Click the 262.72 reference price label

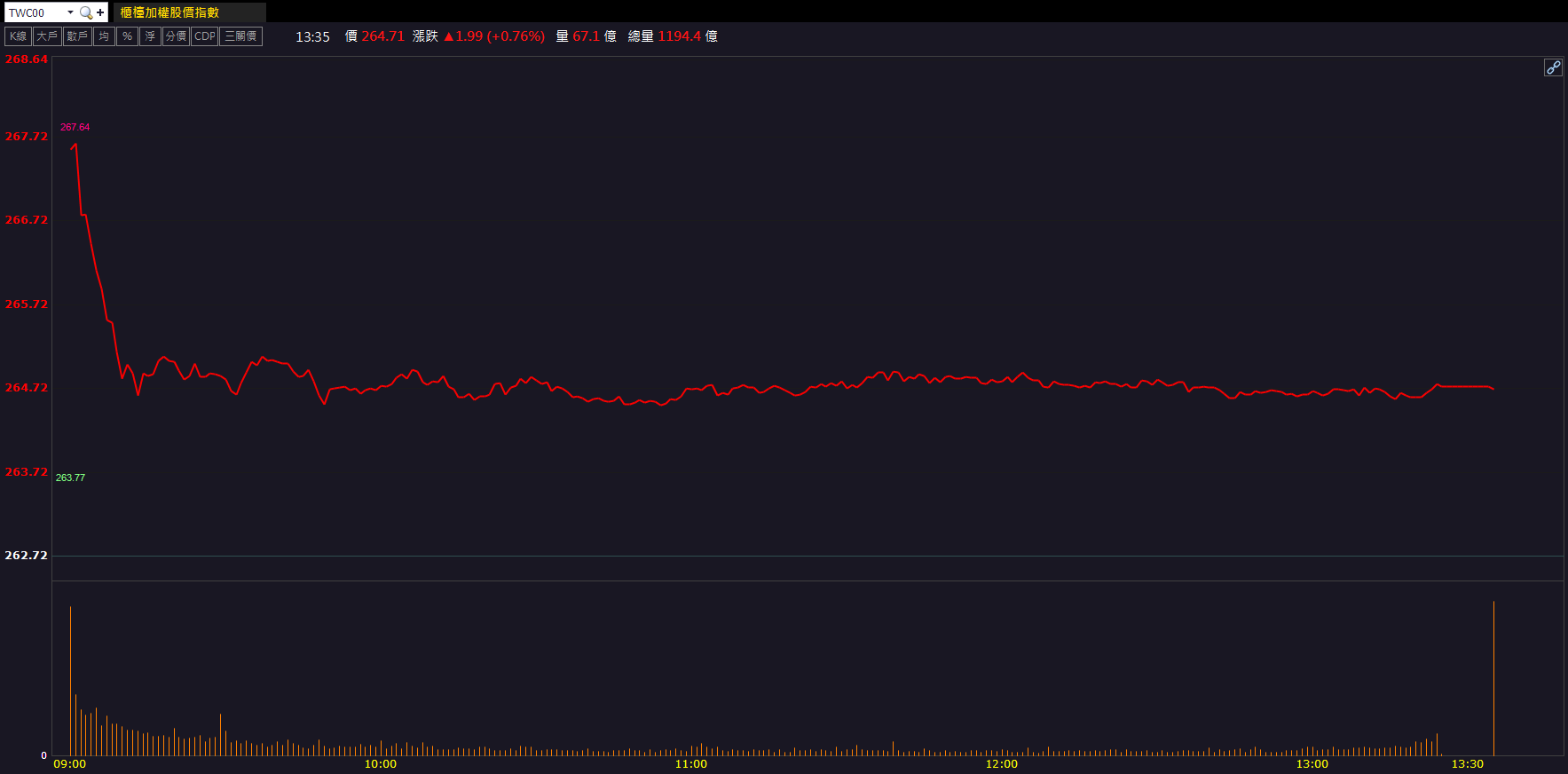[x=26, y=556]
